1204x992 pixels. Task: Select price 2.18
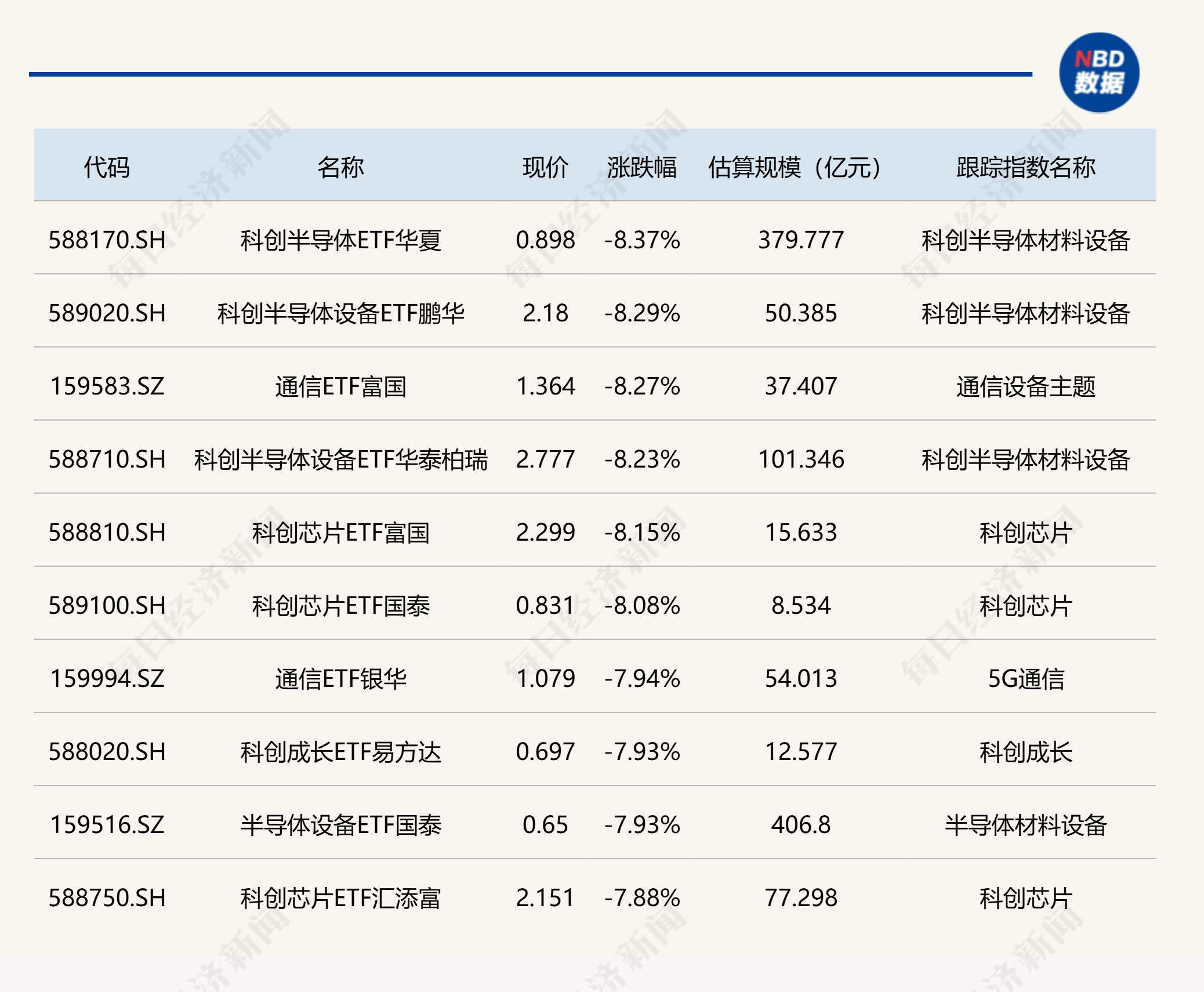pos(545,313)
